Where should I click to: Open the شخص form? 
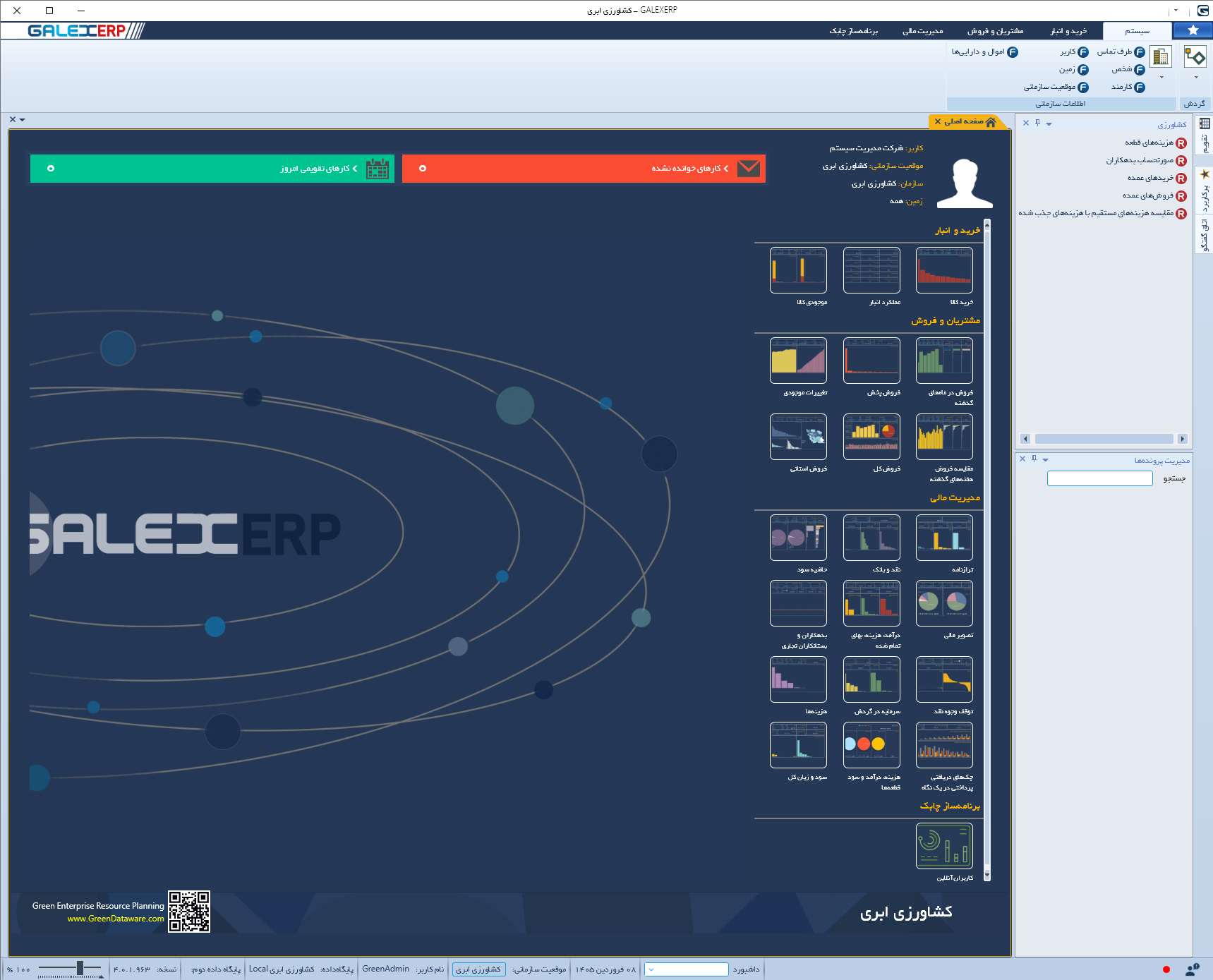(x=1128, y=70)
